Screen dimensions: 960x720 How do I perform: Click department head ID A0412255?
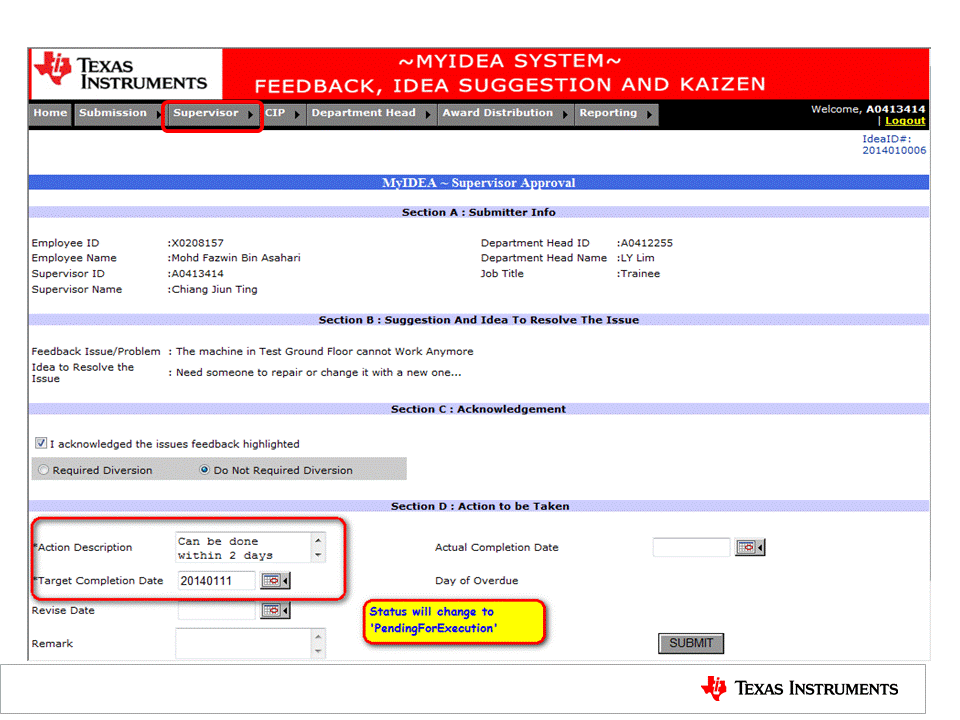[x=647, y=243]
